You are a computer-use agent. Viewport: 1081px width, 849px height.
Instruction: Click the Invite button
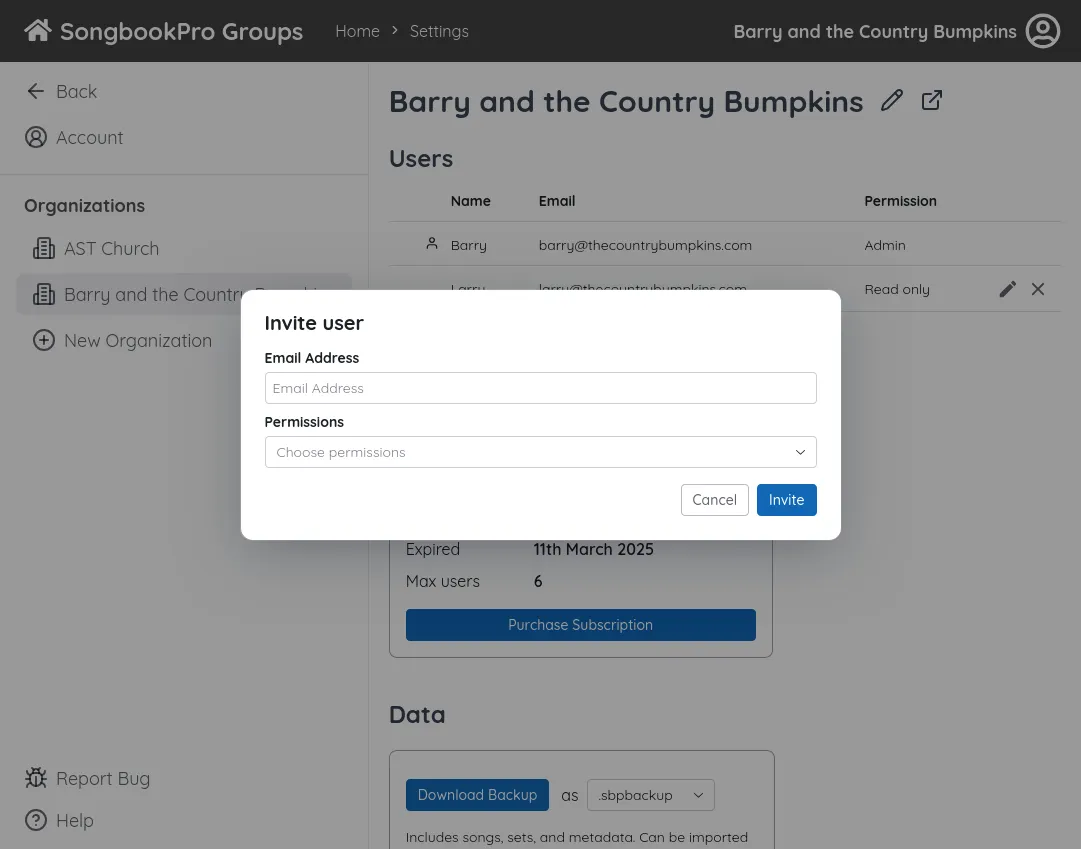point(786,499)
